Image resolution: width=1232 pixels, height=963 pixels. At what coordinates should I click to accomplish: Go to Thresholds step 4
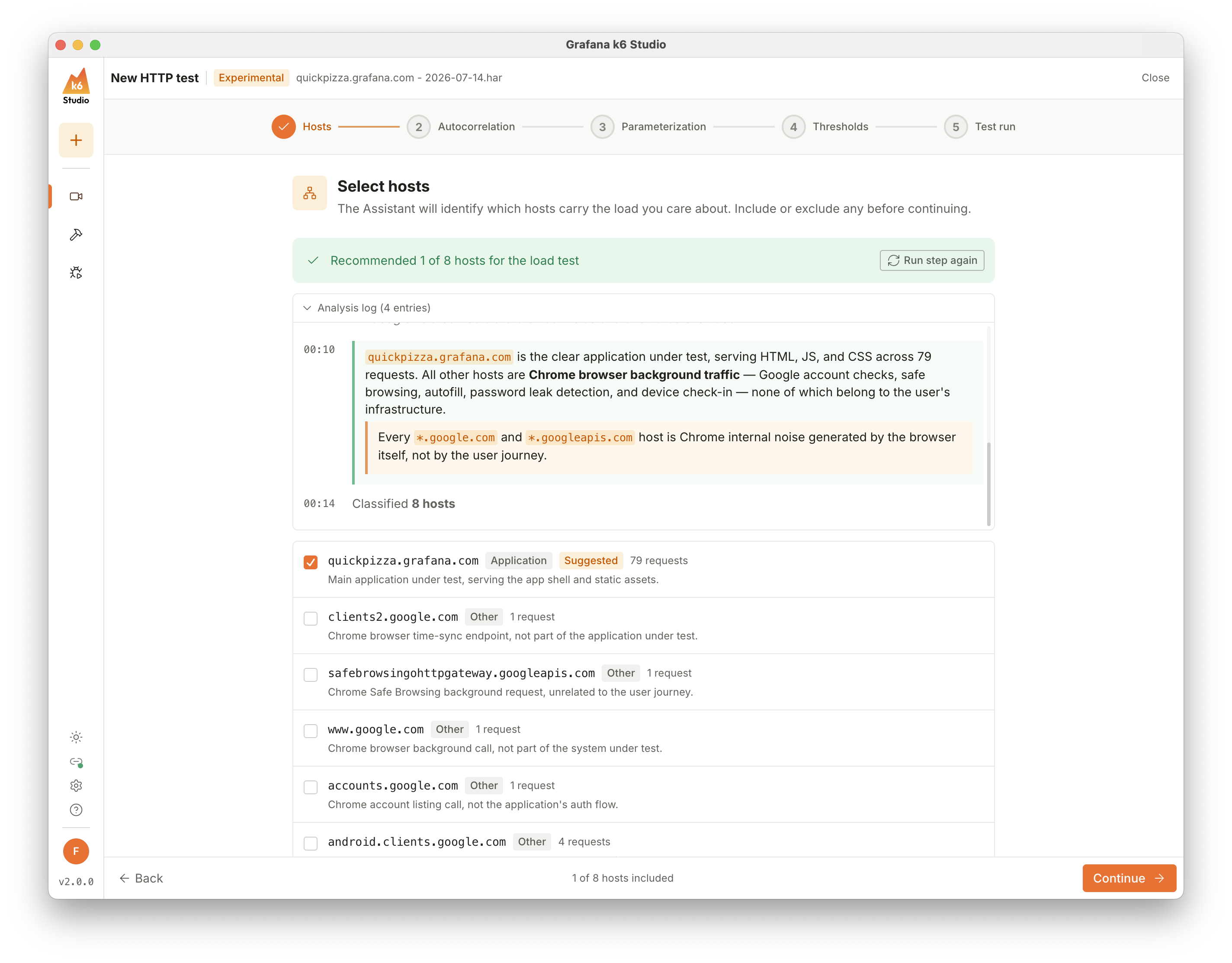coord(825,127)
